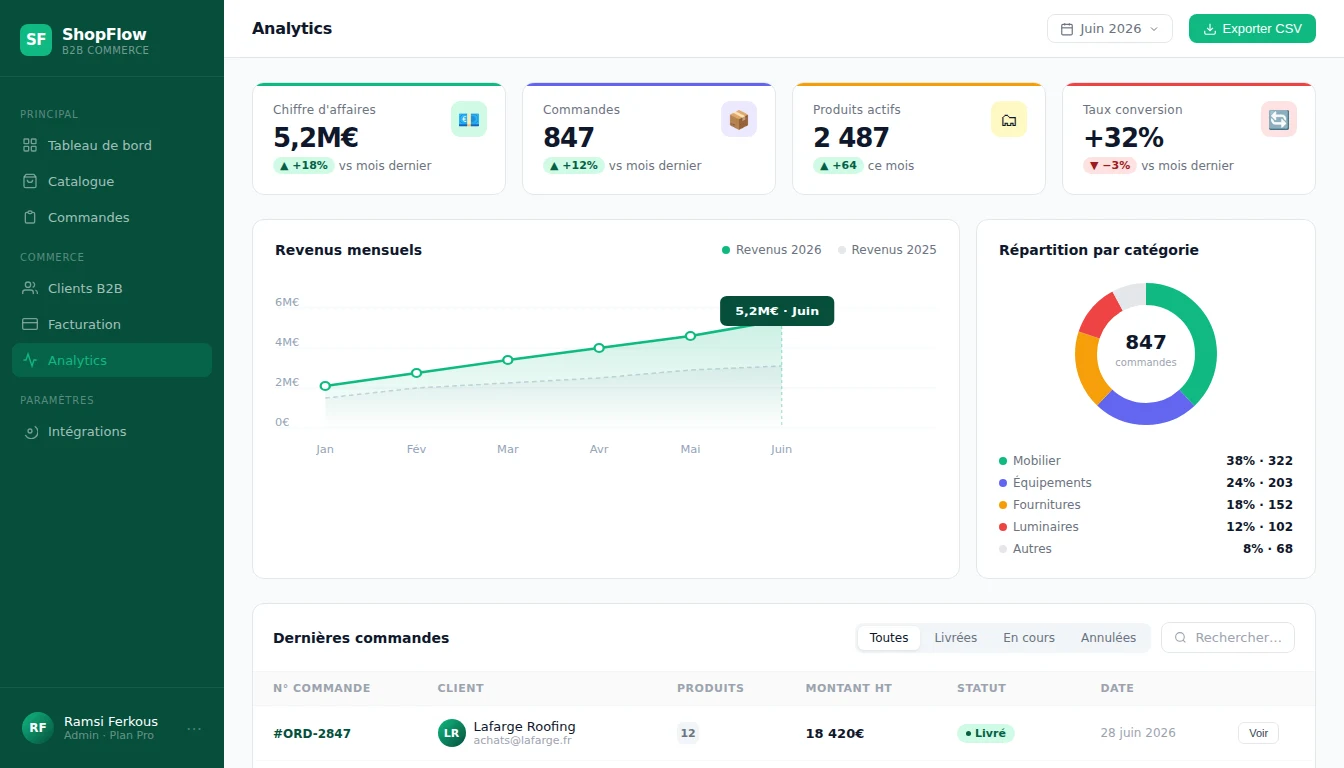The height and width of the screenshot is (768, 1344).
Task: Click the Avr data point on chart
Action: click(x=599, y=348)
